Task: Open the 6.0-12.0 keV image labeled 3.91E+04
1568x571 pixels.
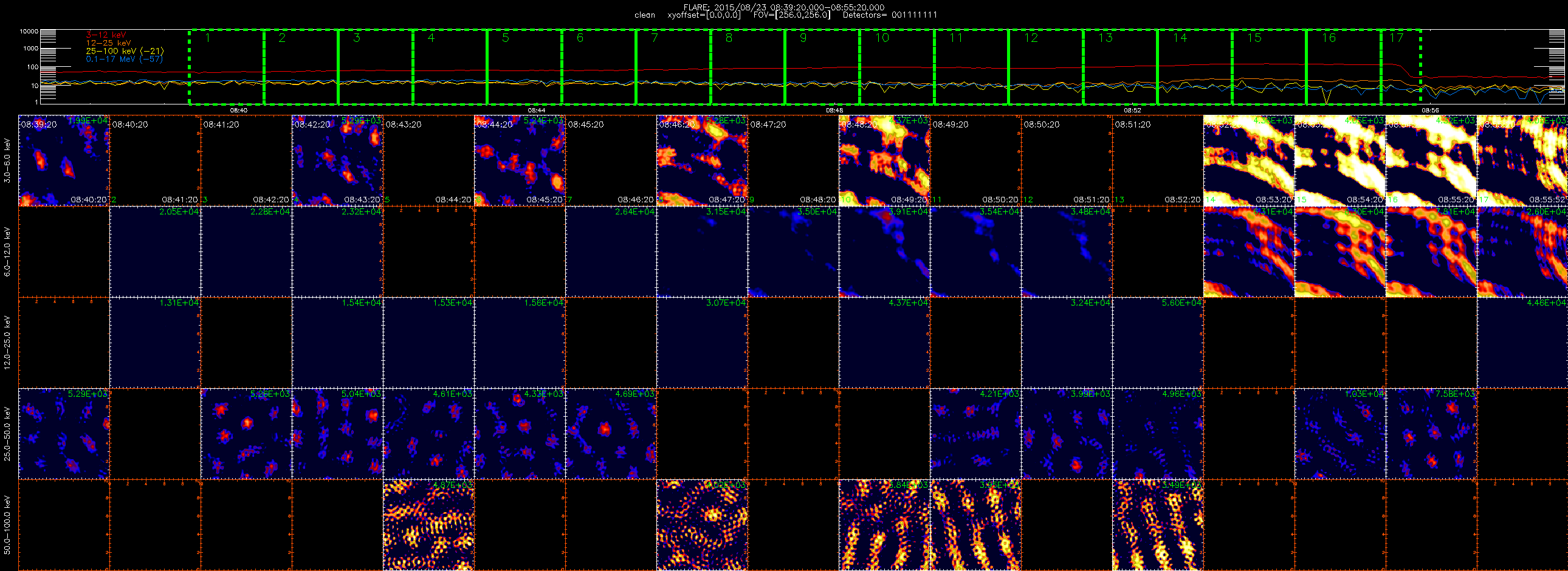Action: pyautogui.click(x=884, y=251)
